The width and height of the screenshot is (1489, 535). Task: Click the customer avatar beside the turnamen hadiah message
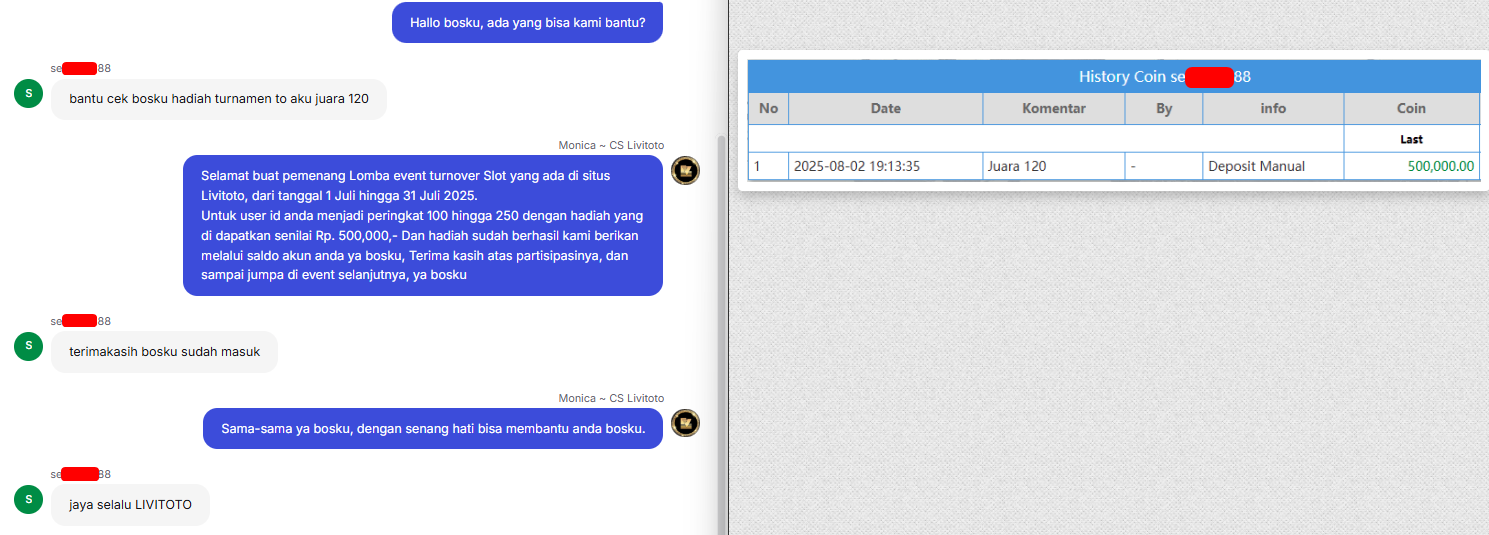pyautogui.click(x=28, y=94)
